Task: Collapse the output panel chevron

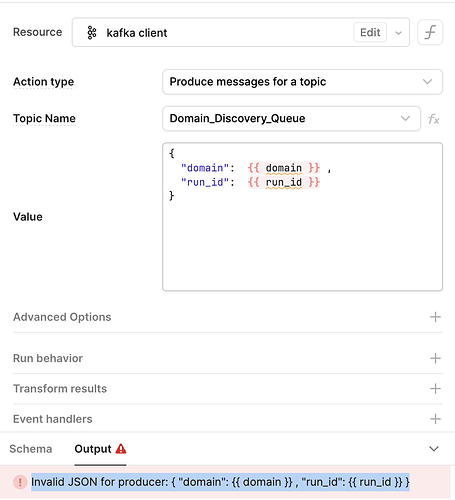Action: pos(434,449)
